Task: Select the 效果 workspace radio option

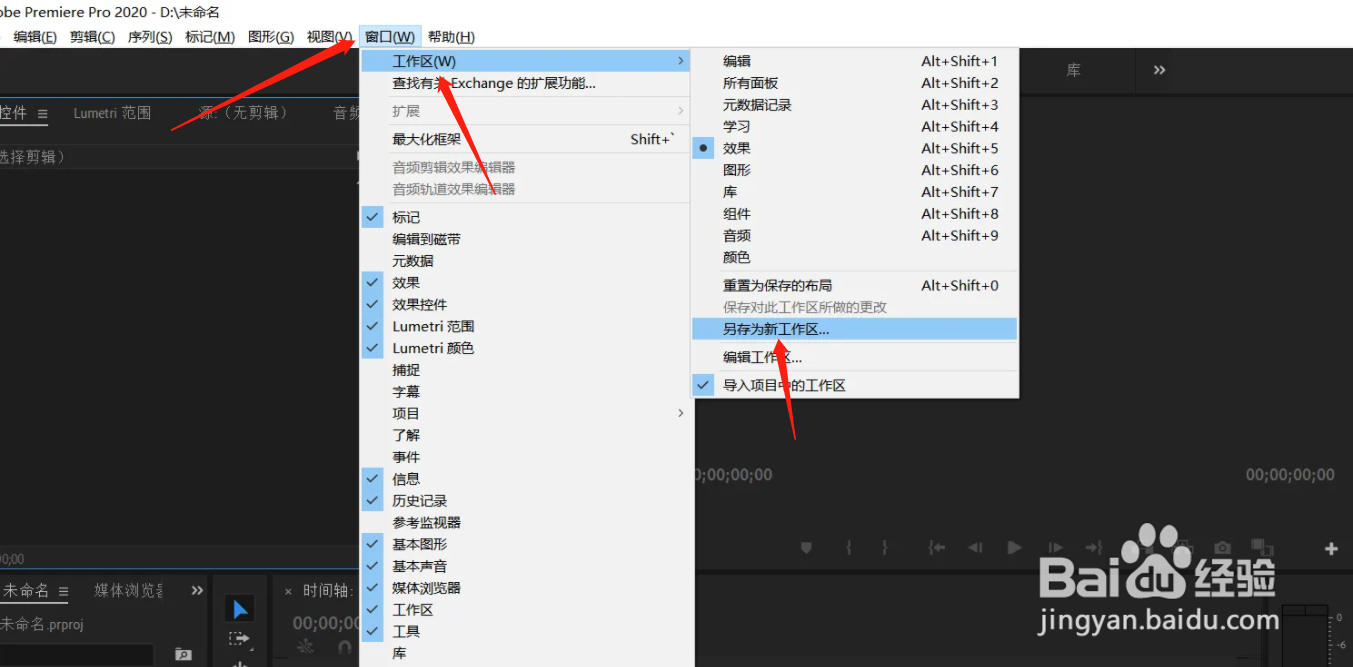Action: [703, 147]
